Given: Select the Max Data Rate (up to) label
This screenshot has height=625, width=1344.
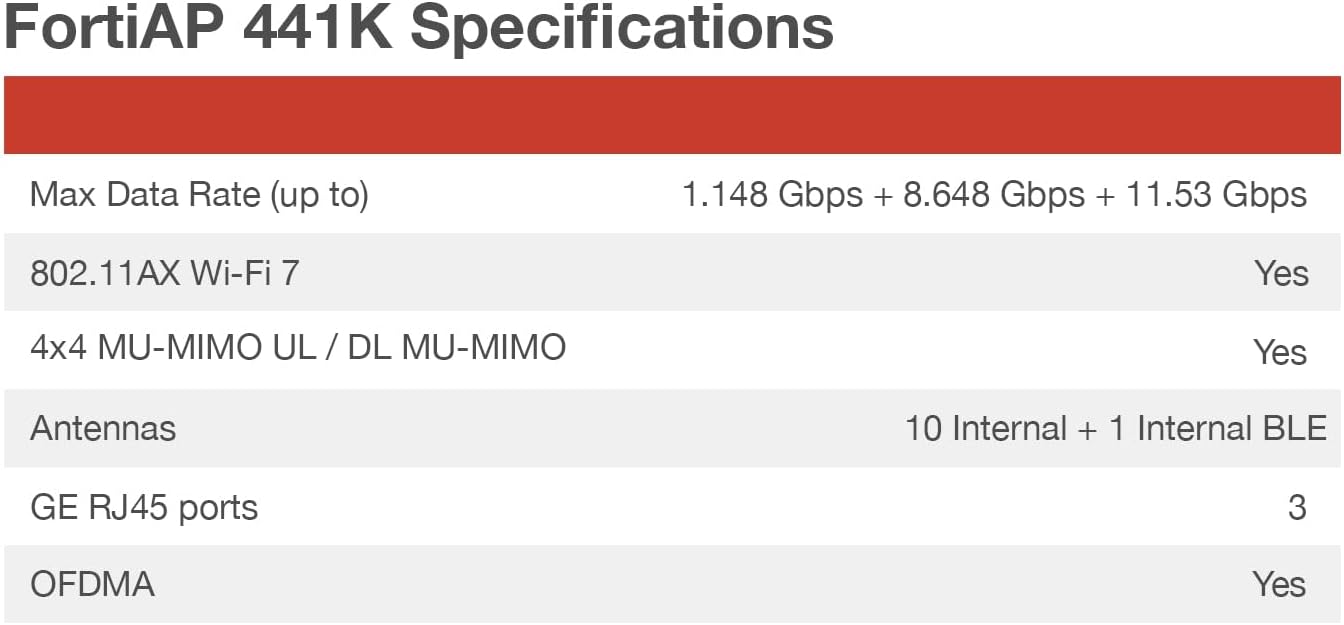Looking at the screenshot, I should pos(200,195).
